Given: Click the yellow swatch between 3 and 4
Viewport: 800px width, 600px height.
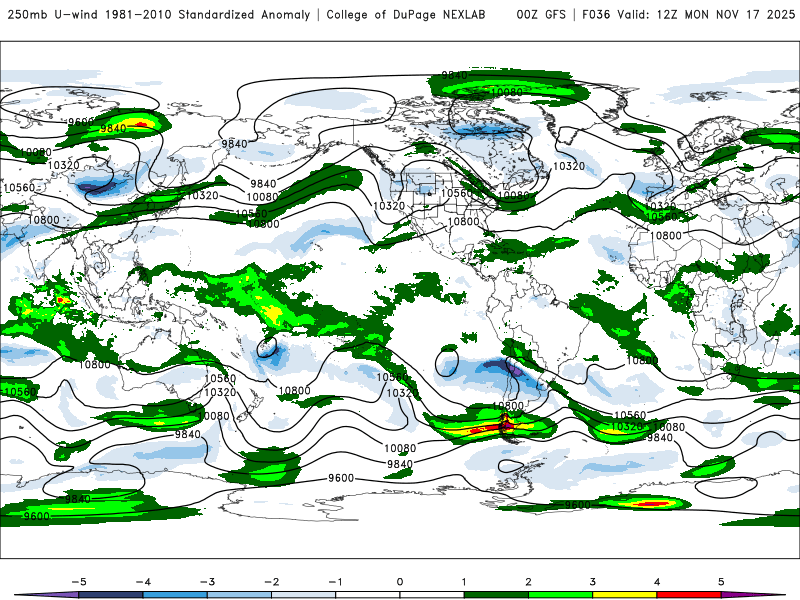Looking at the screenshot, I should click(625, 595).
